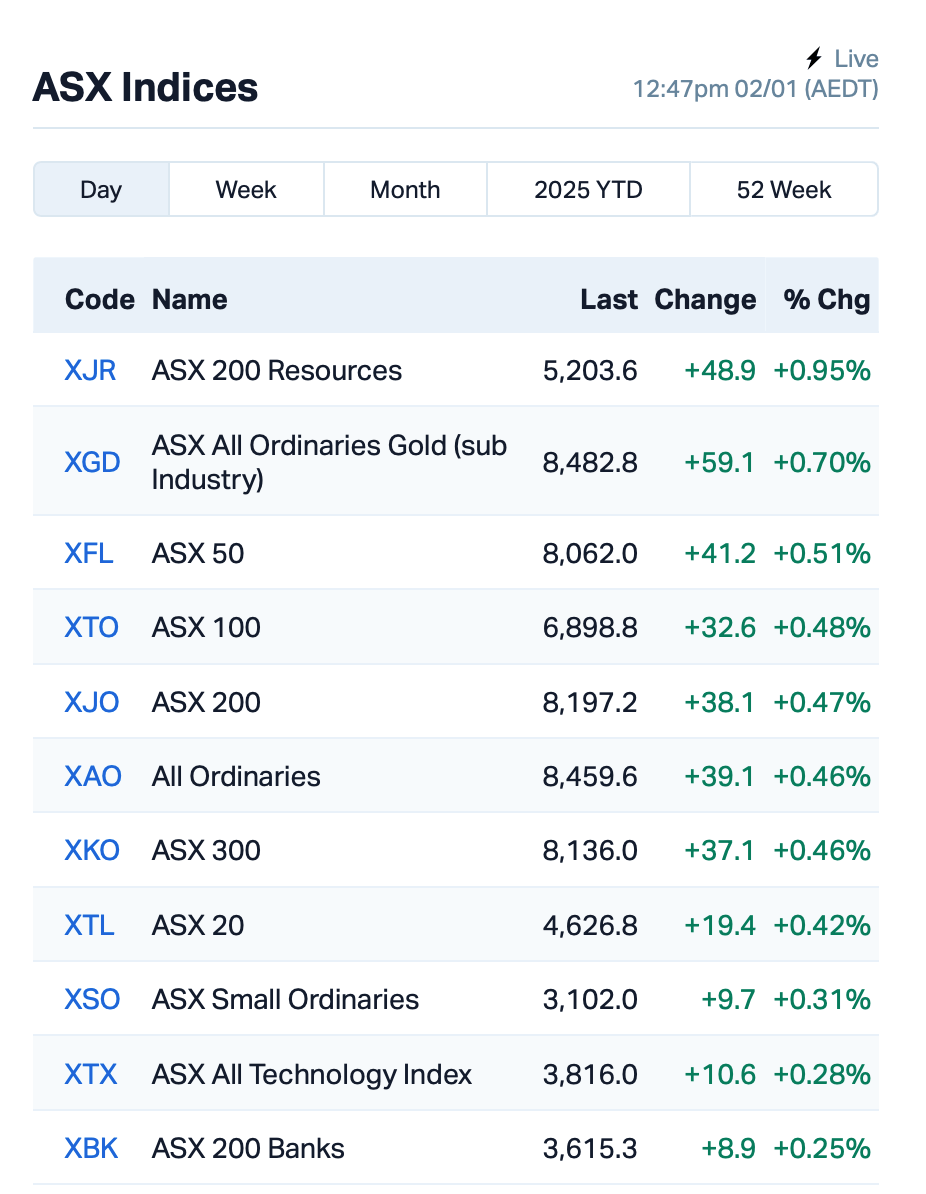Sort by the Name column header
This screenshot has width=926, height=1194.
pyautogui.click(x=190, y=299)
